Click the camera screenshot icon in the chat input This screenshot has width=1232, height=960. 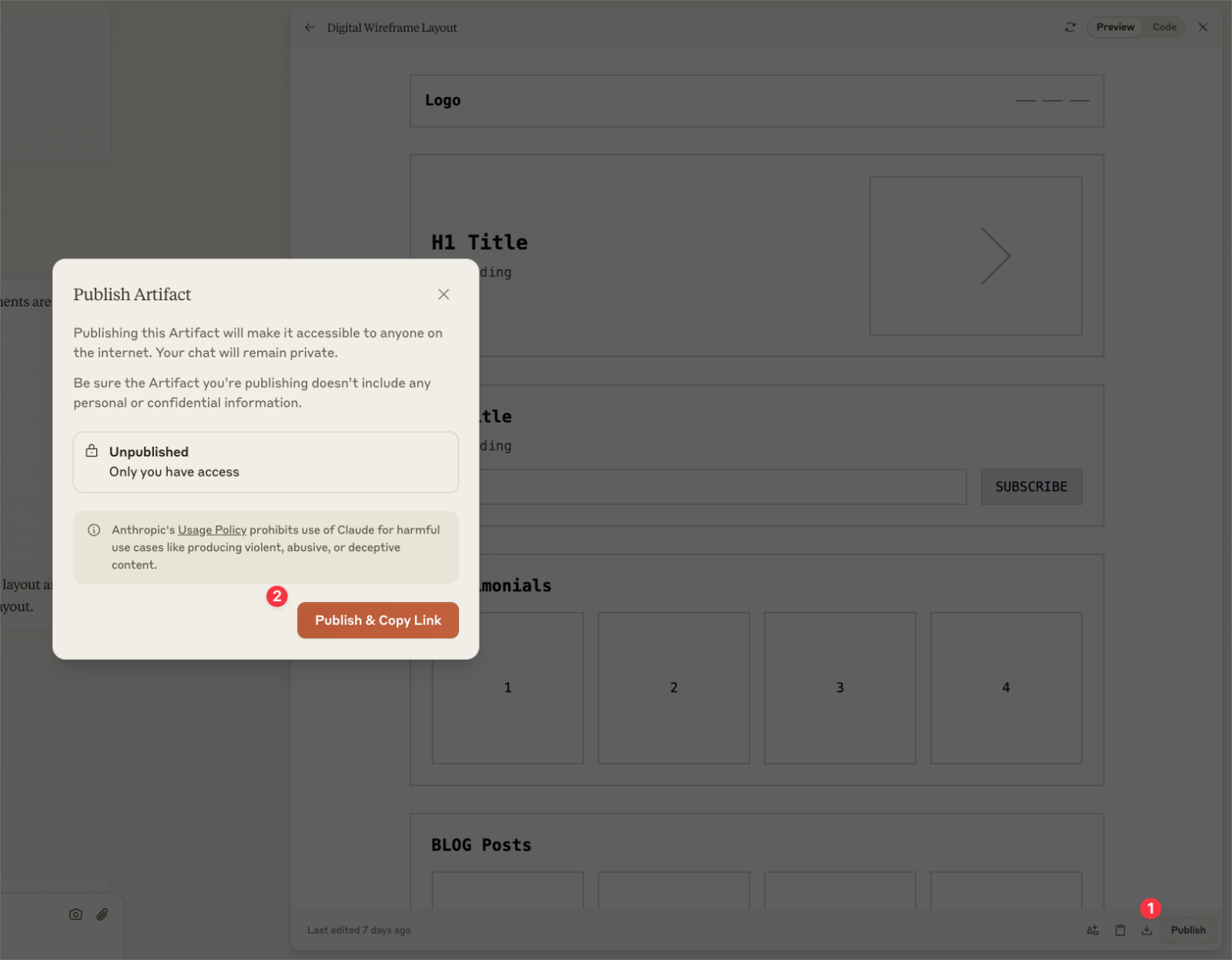[x=75, y=915]
